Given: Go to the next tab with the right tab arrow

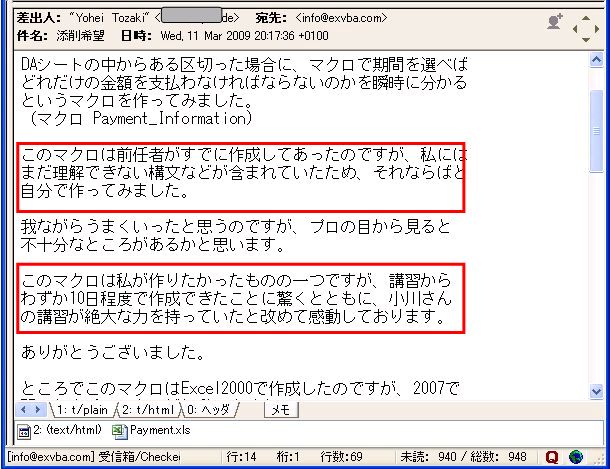Looking at the screenshot, I should pos(38,409).
